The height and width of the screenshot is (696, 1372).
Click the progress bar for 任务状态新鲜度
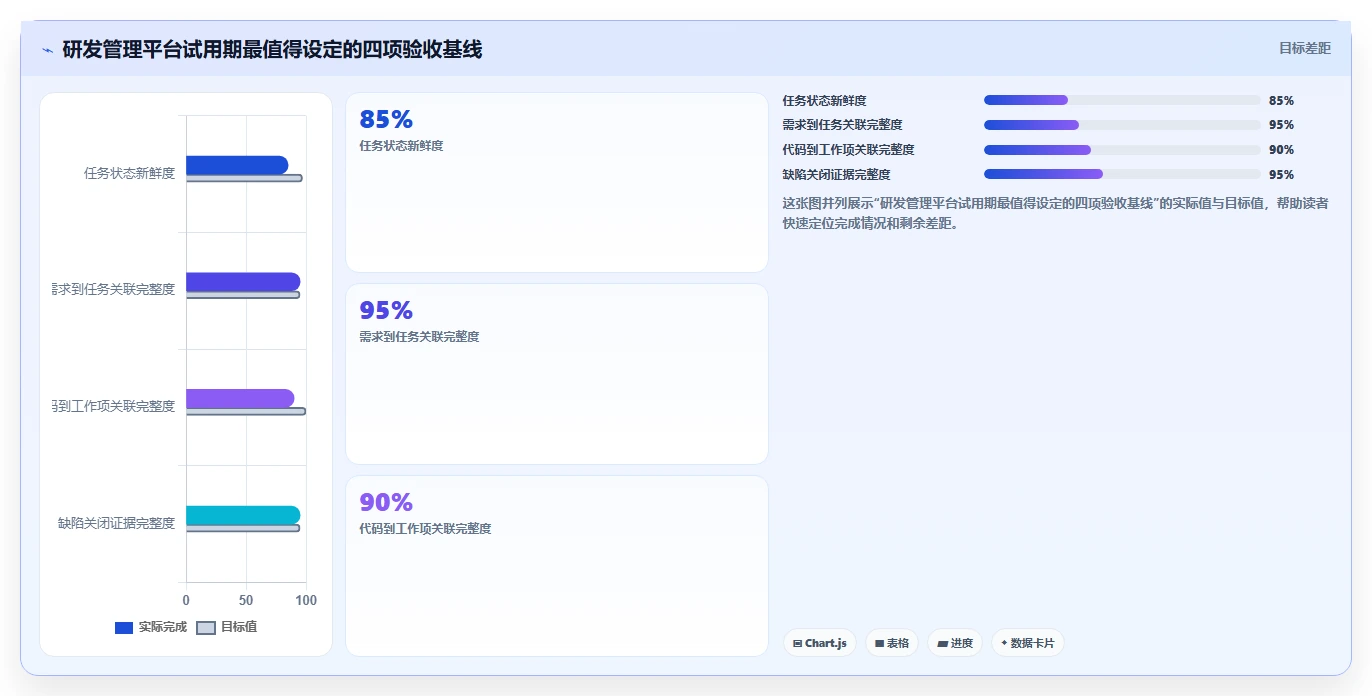1122,100
